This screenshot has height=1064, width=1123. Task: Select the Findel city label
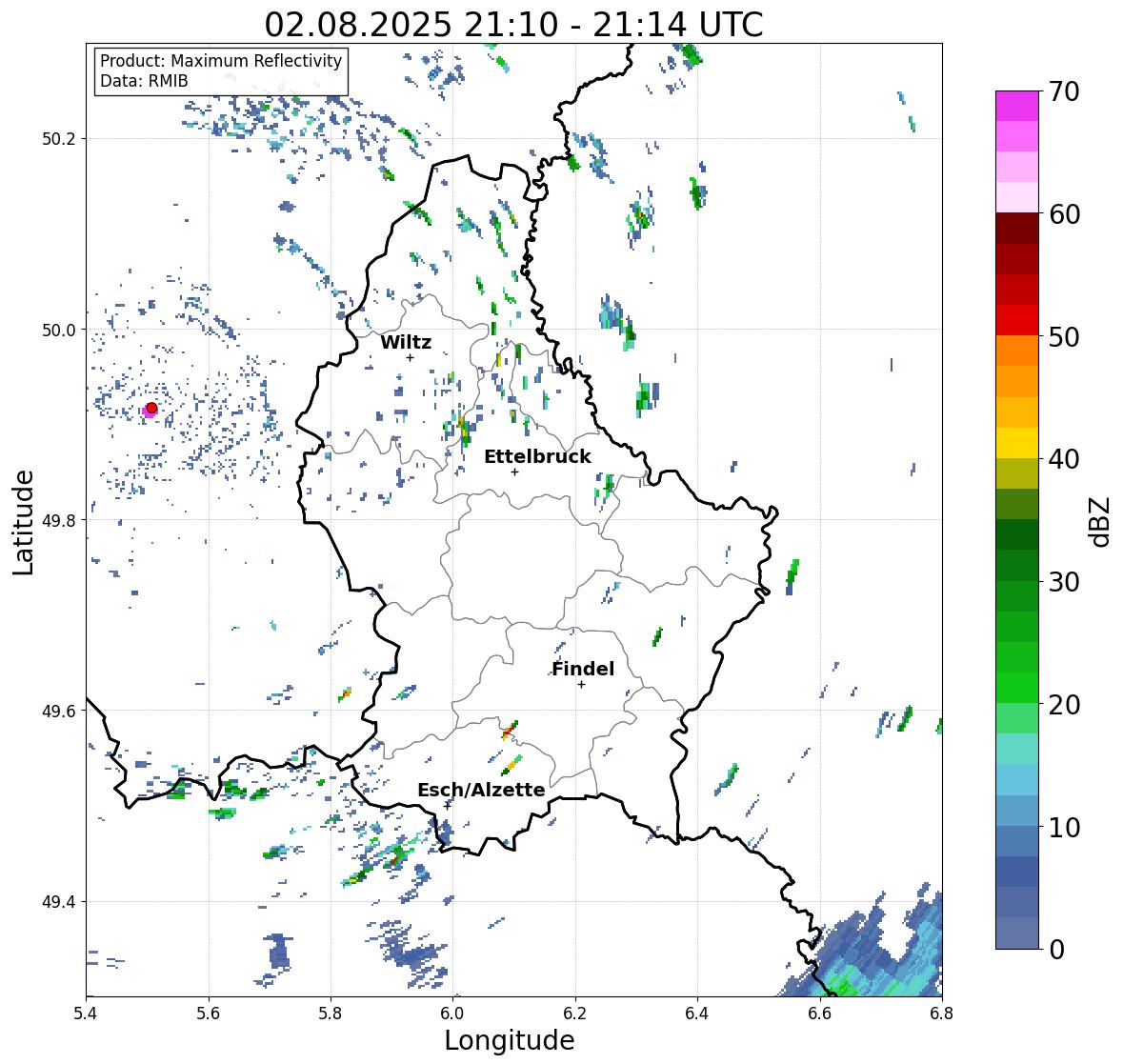582,669
